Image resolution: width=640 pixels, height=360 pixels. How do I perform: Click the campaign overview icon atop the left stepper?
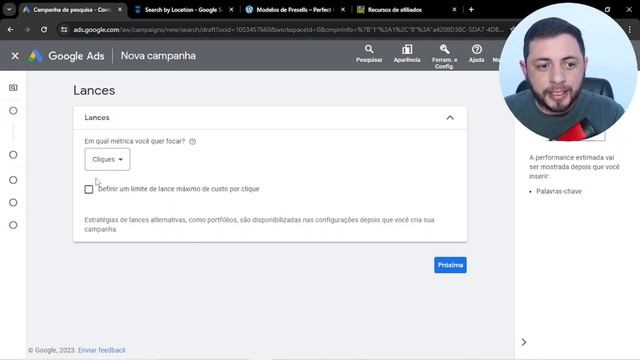click(x=13, y=88)
